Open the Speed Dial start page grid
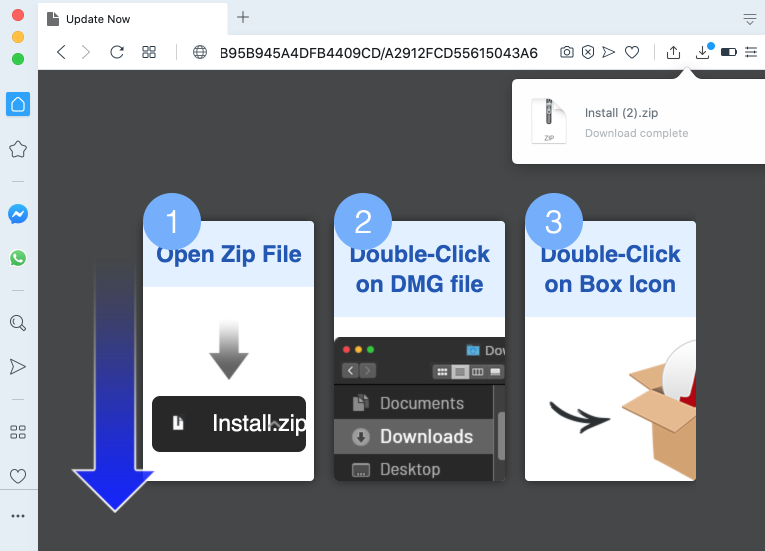Screen dimensions: 765x551 tap(149, 52)
